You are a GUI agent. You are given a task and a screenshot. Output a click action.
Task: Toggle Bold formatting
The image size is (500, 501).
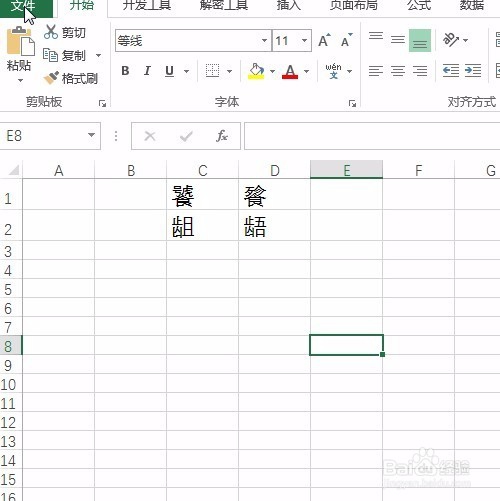[125, 71]
